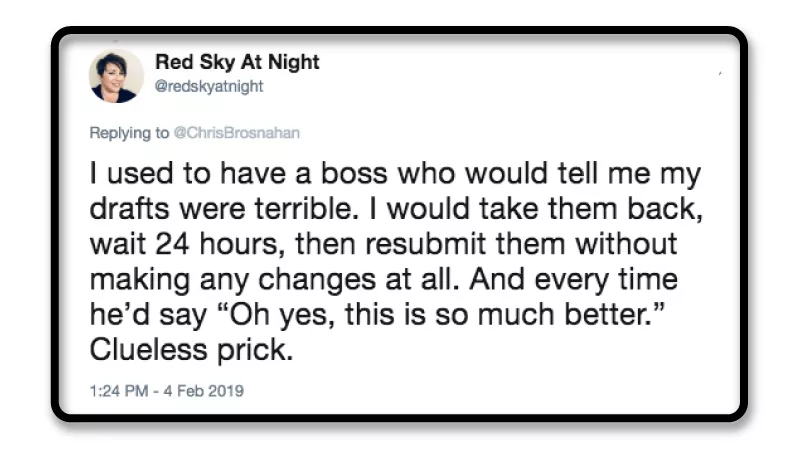Image resolution: width=800 pixels, height=453 pixels.
Task: Click the "Replying to" label
Action: 130,134
